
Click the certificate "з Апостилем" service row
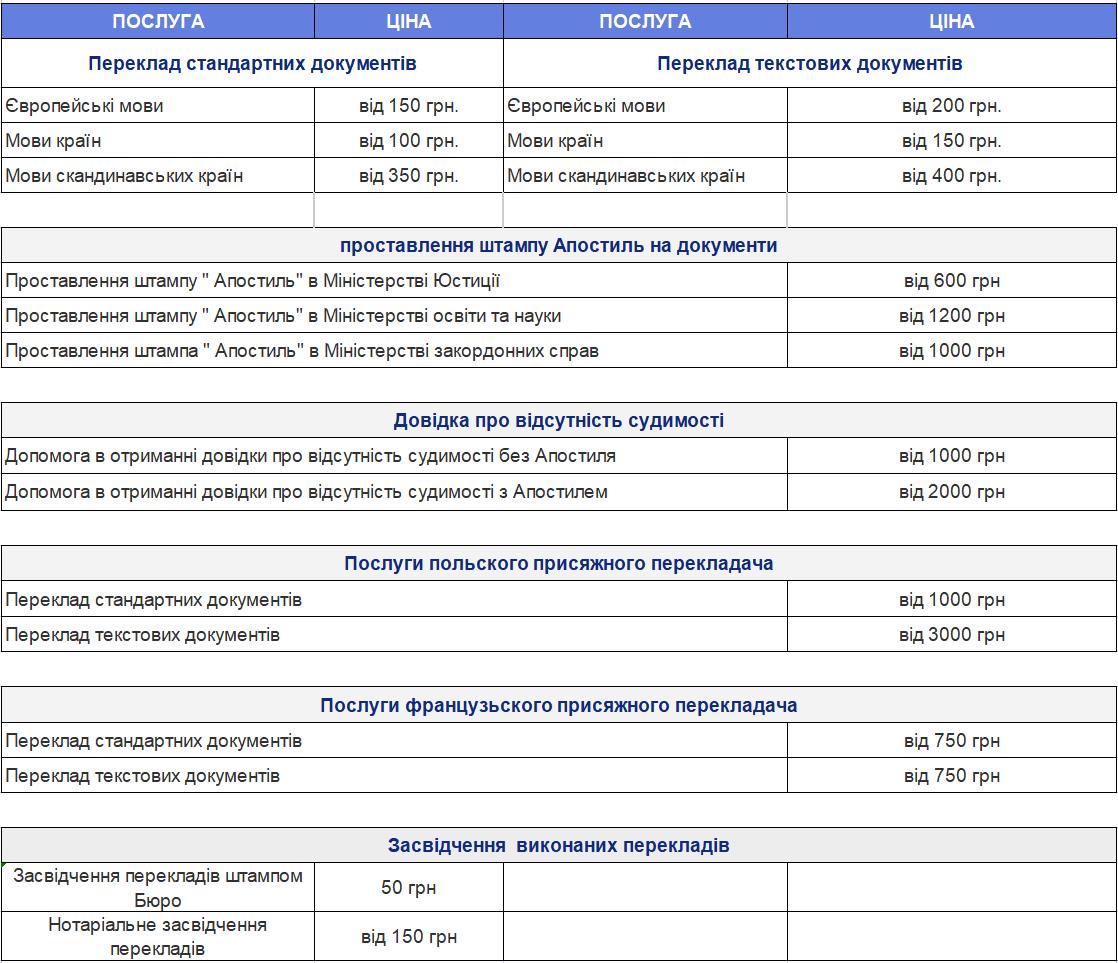pos(306,492)
